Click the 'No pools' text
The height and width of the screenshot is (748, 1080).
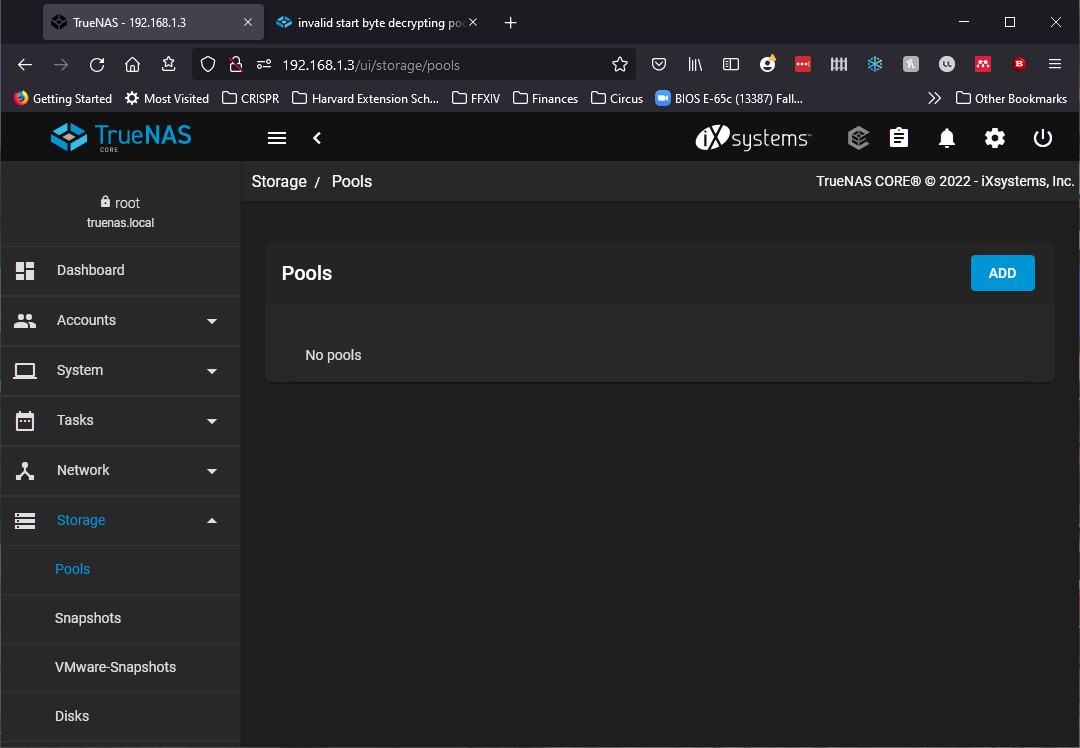pyautogui.click(x=333, y=355)
